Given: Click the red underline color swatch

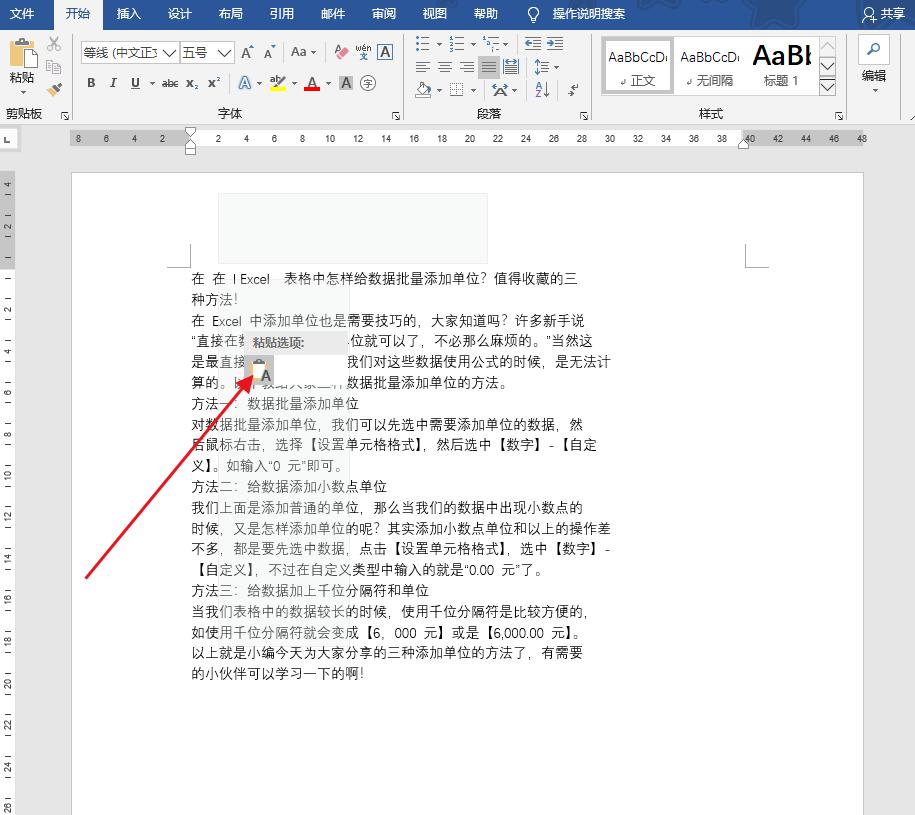Looking at the screenshot, I should tap(312, 87).
